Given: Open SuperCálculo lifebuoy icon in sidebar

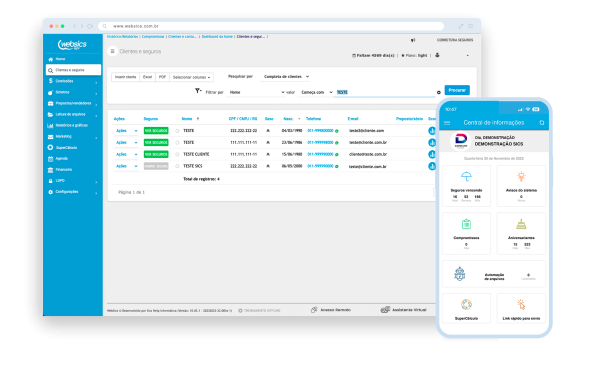Looking at the screenshot, I should coord(51,148).
